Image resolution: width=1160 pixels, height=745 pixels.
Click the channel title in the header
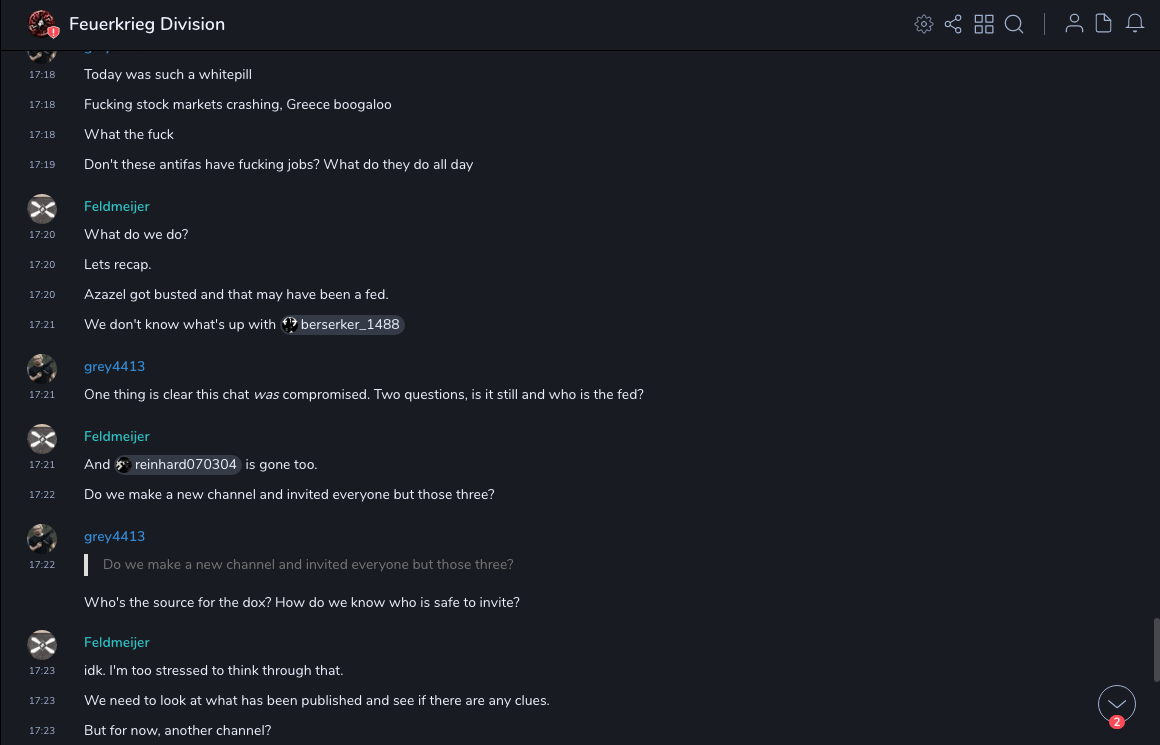(147, 24)
